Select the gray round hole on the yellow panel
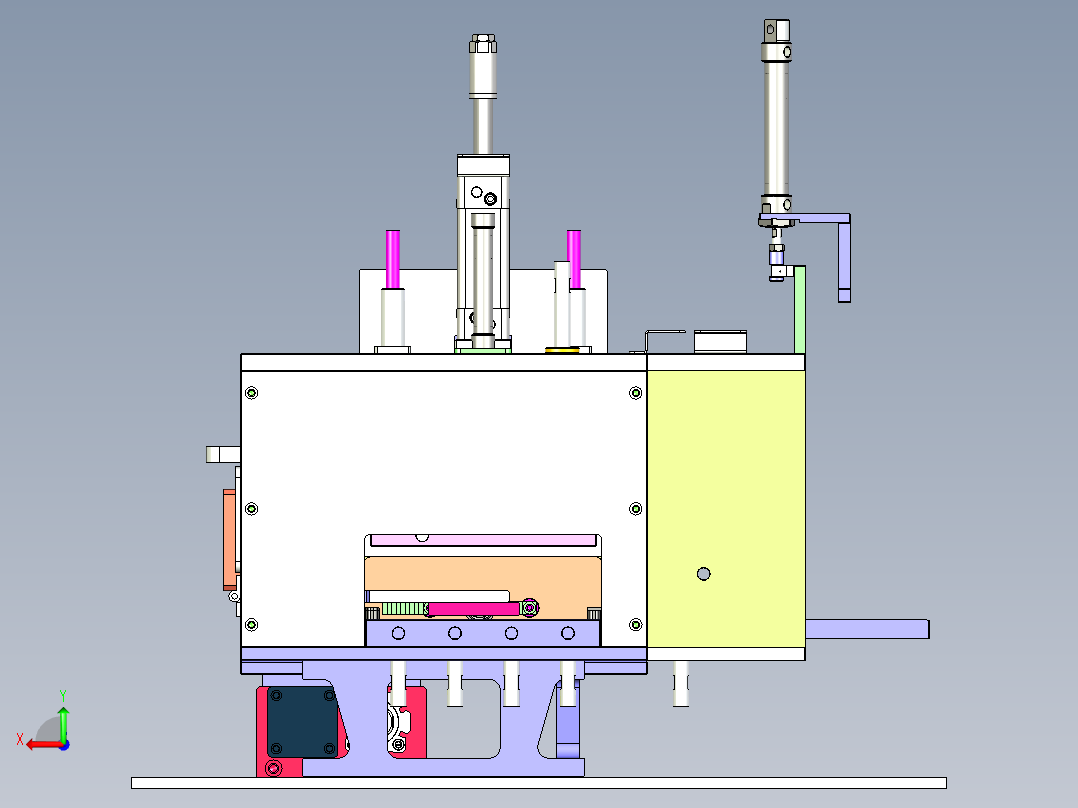1078x808 pixels. pyautogui.click(x=703, y=574)
